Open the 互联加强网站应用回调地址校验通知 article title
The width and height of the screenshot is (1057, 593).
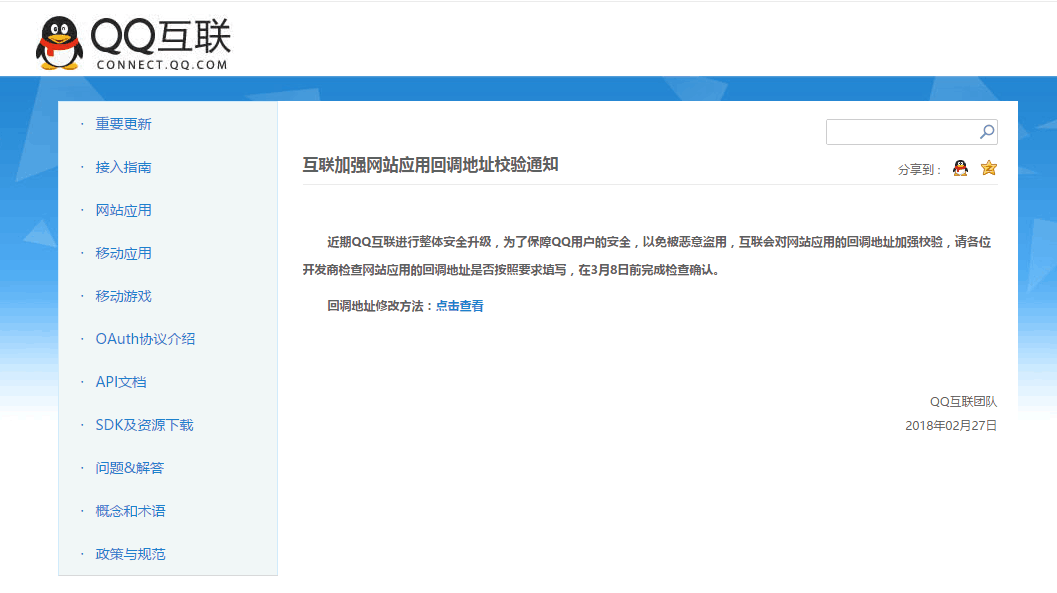[x=434, y=162]
